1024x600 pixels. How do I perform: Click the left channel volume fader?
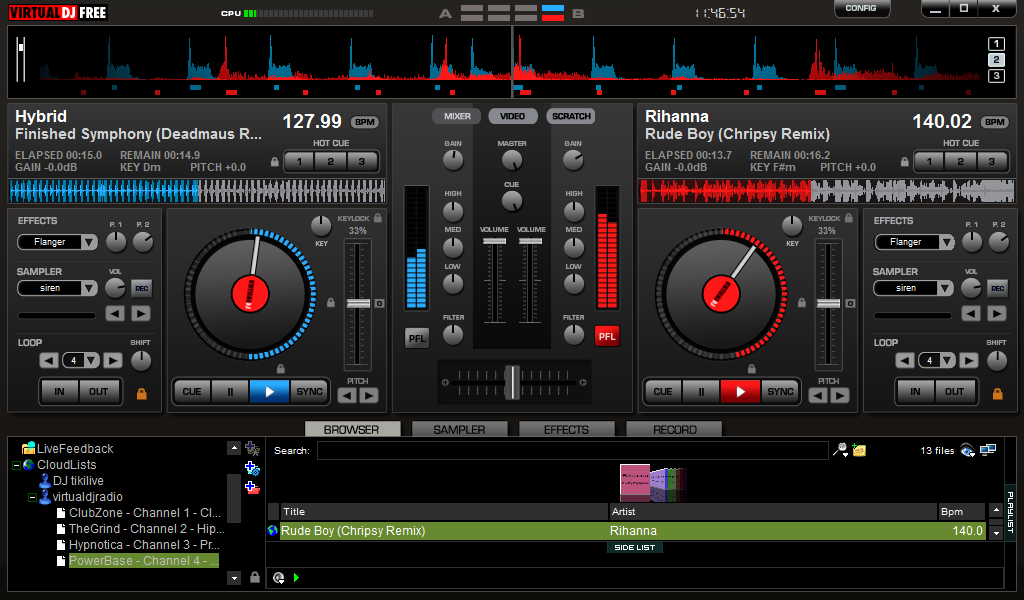coord(494,242)
